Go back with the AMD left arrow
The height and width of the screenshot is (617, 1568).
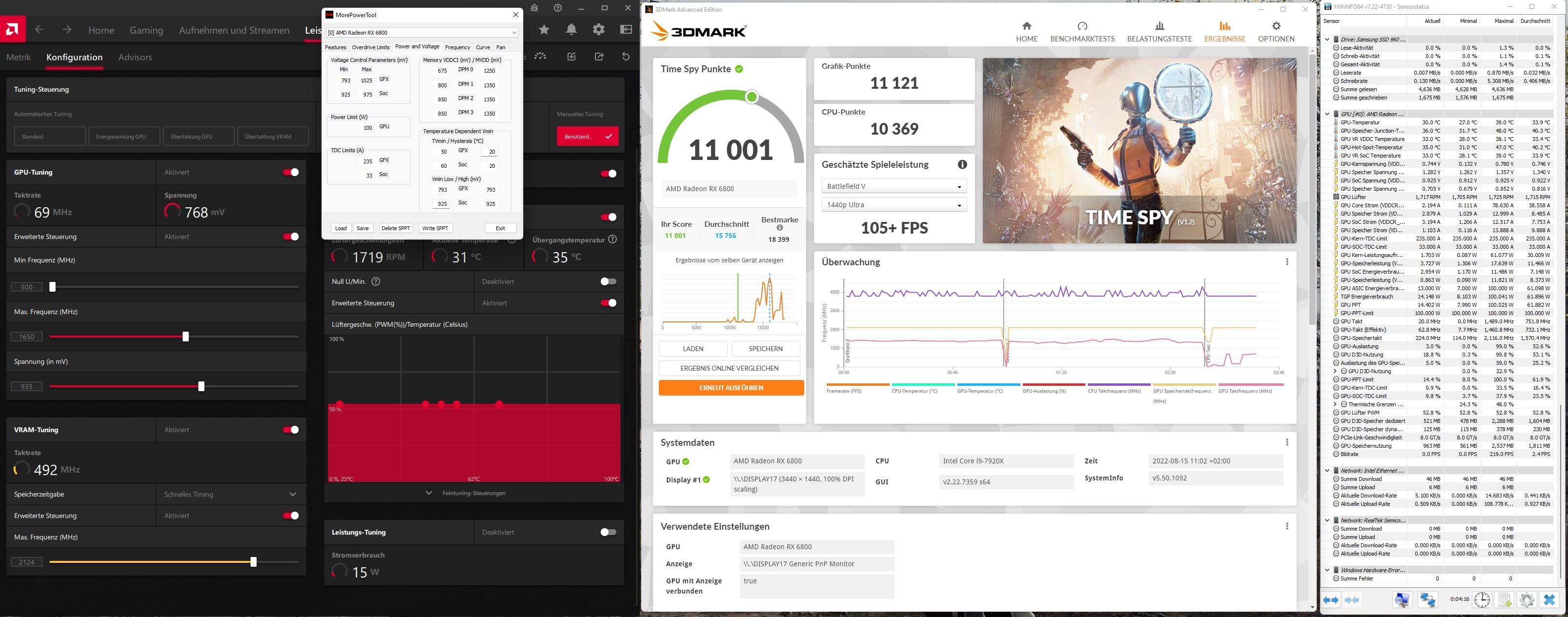point(40,29)
